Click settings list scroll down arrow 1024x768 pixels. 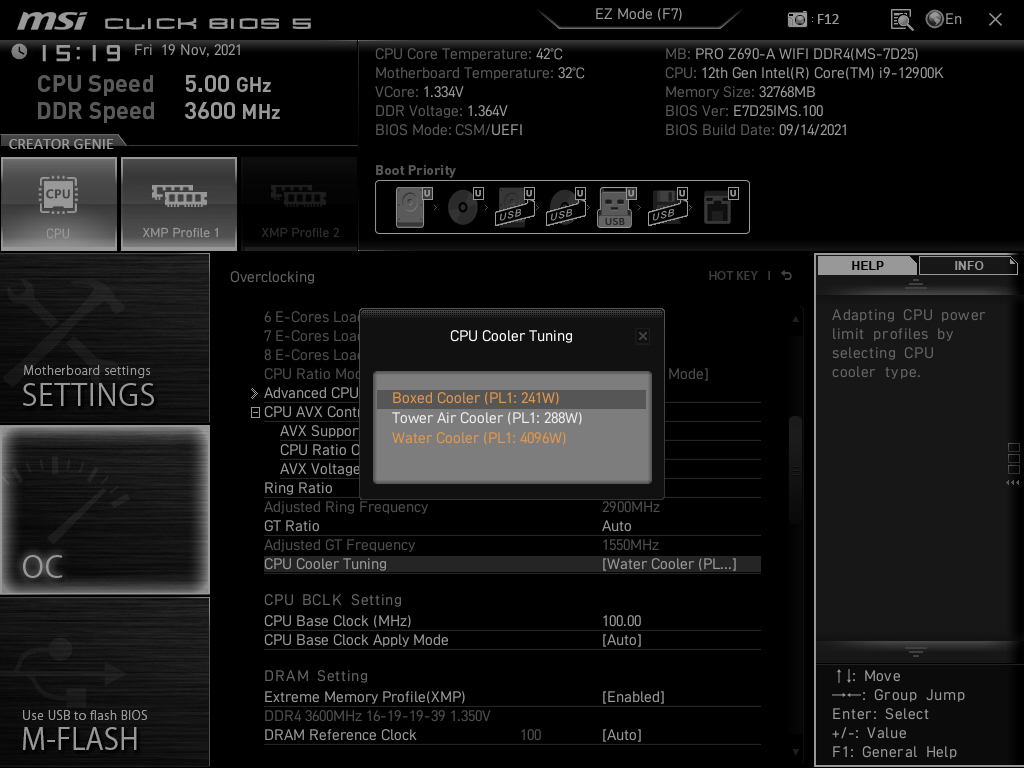[x=795, y=752]
